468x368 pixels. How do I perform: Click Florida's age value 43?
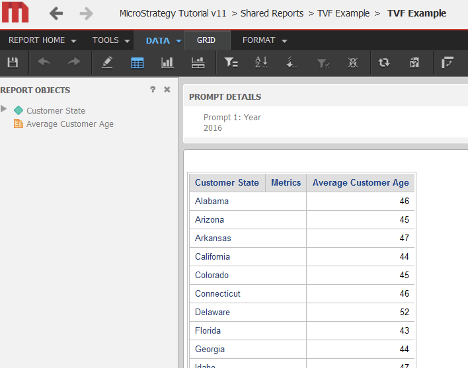[404, 331]
